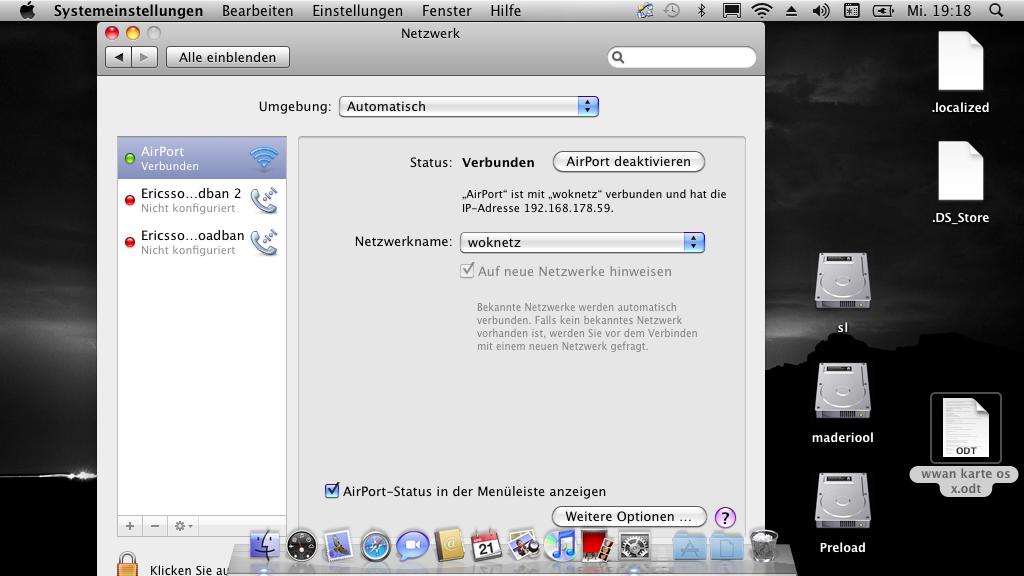Viewport: 1024px width, 576px height.
Task: Click the minus icon to remove the selected service
Action: click(155, 526)
